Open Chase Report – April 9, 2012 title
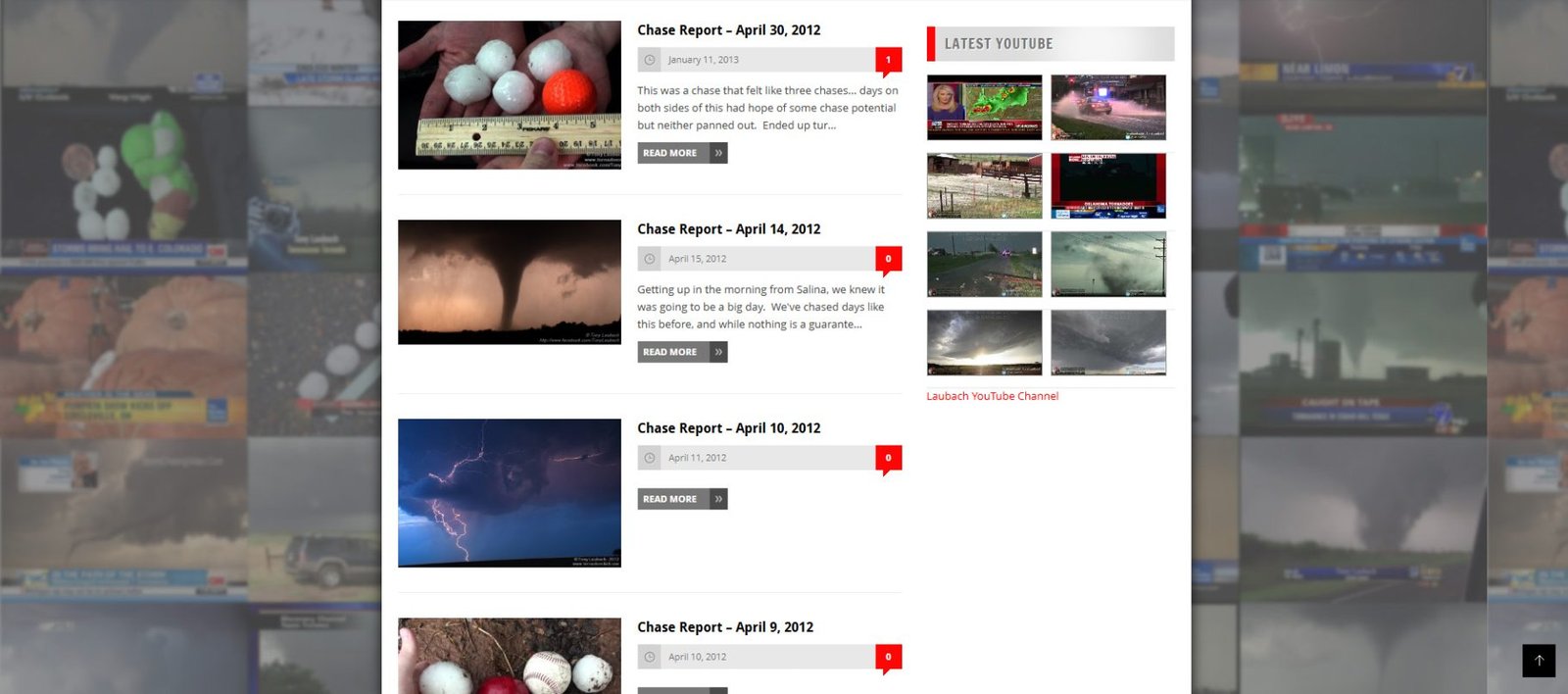Viewport: 1568px width, 694px height. 725,627
